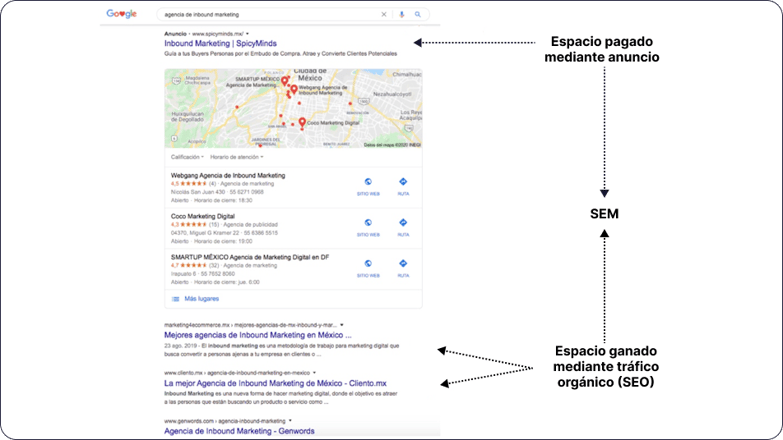Click 'Horario de cierre: 18:30' text
Viewport: 783px width, 440px height.
click(x=223, y=200)
